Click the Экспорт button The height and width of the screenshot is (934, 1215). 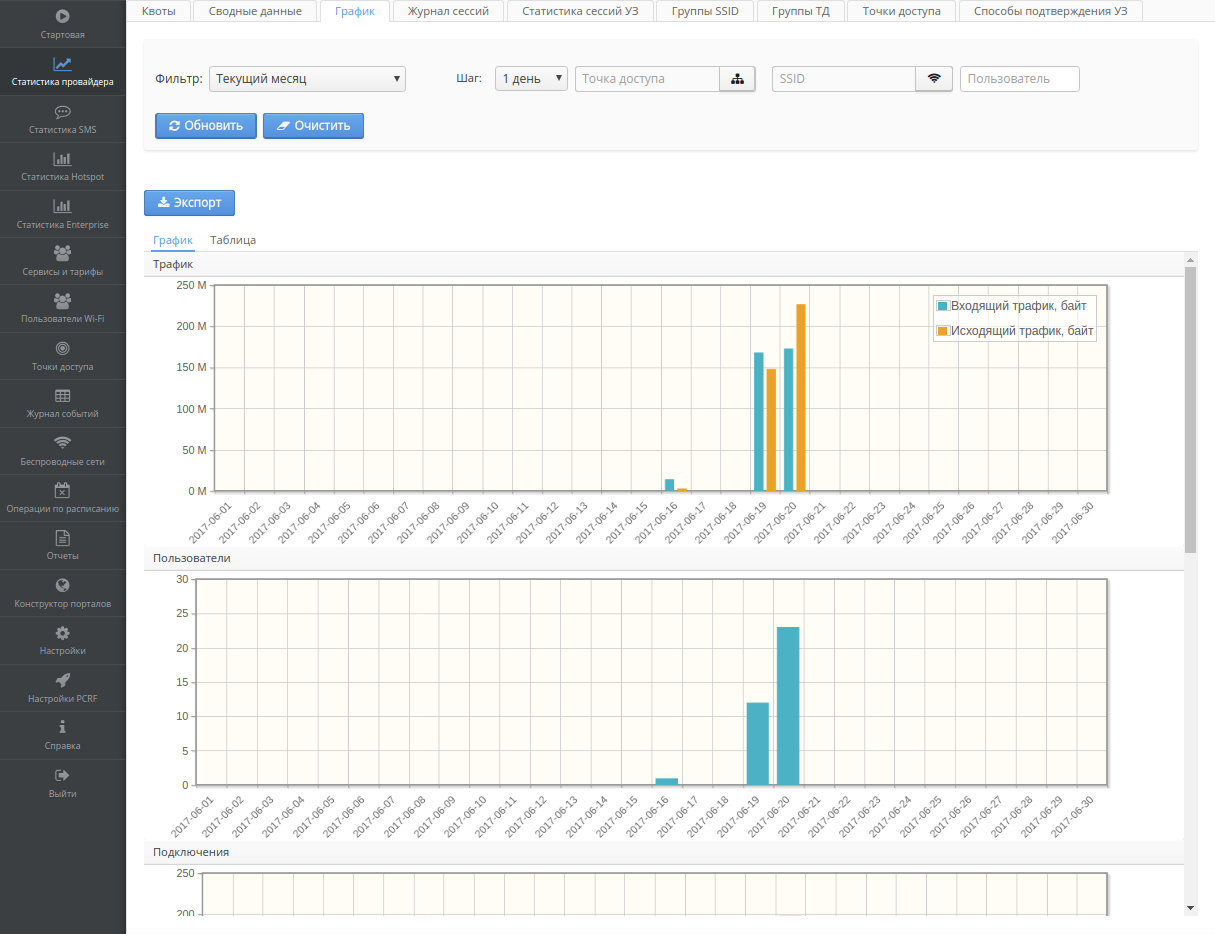[x=189, y=202]
